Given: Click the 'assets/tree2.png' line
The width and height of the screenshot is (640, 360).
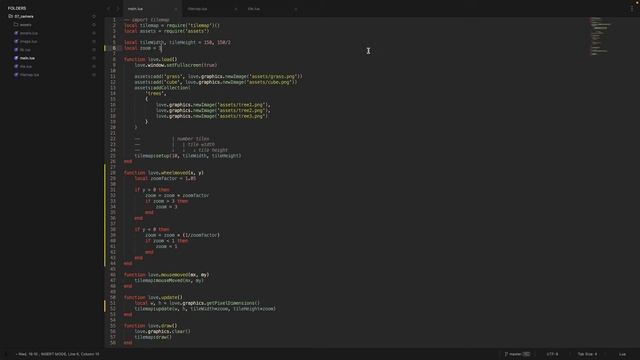Looking at the screenshot, I should click(213, 110).
